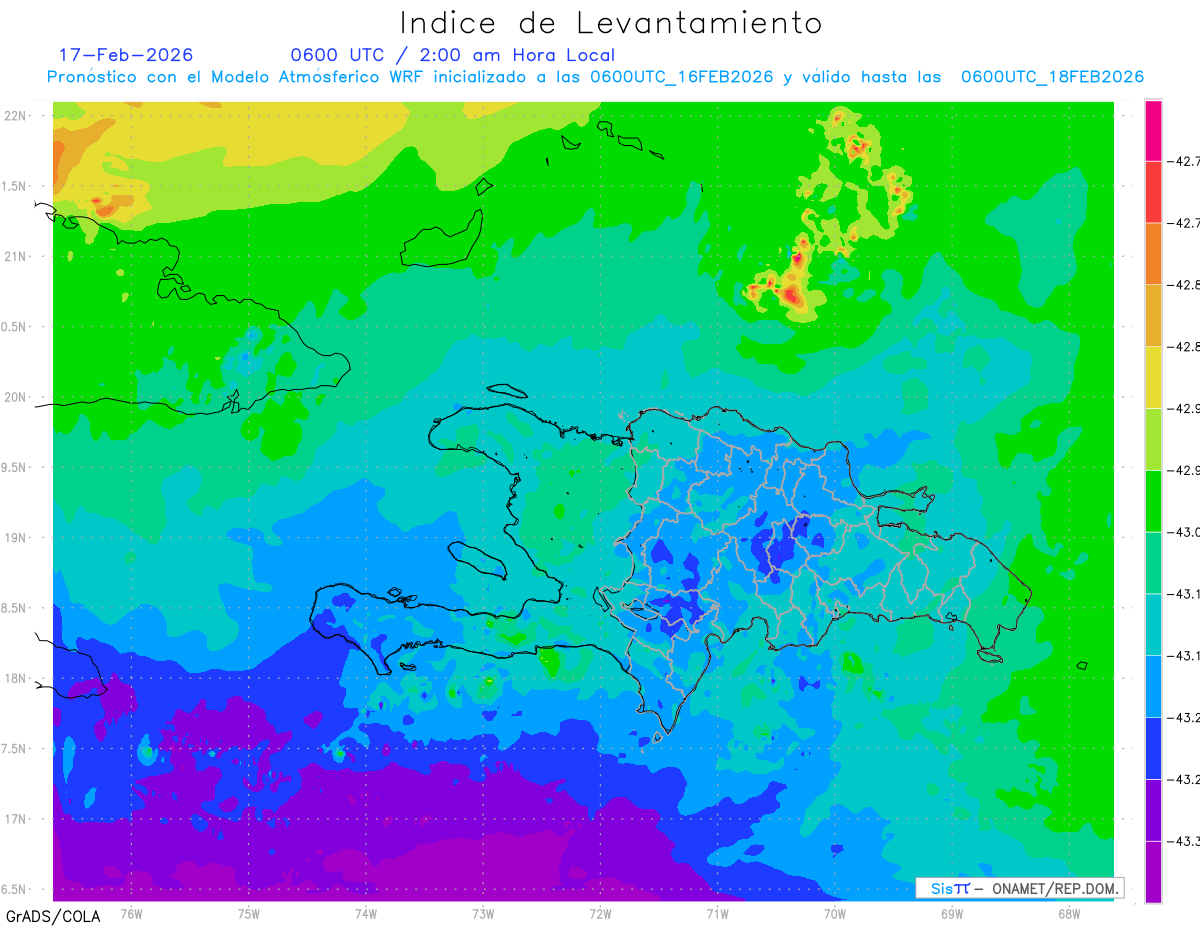This screenshot has height=927, width=1200.
Task: Pick the red swatch in the color bar
Action: pos(1153,191)
